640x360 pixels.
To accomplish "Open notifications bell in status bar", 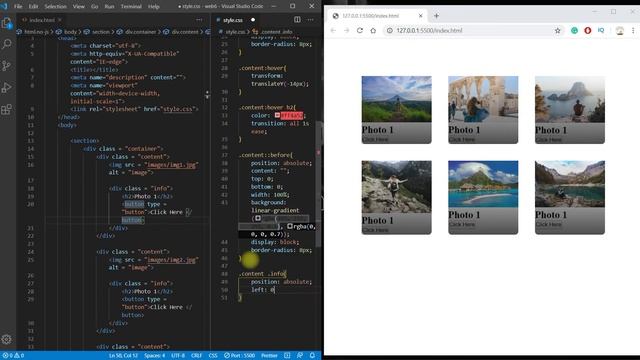I will click(x=312, y=356).
